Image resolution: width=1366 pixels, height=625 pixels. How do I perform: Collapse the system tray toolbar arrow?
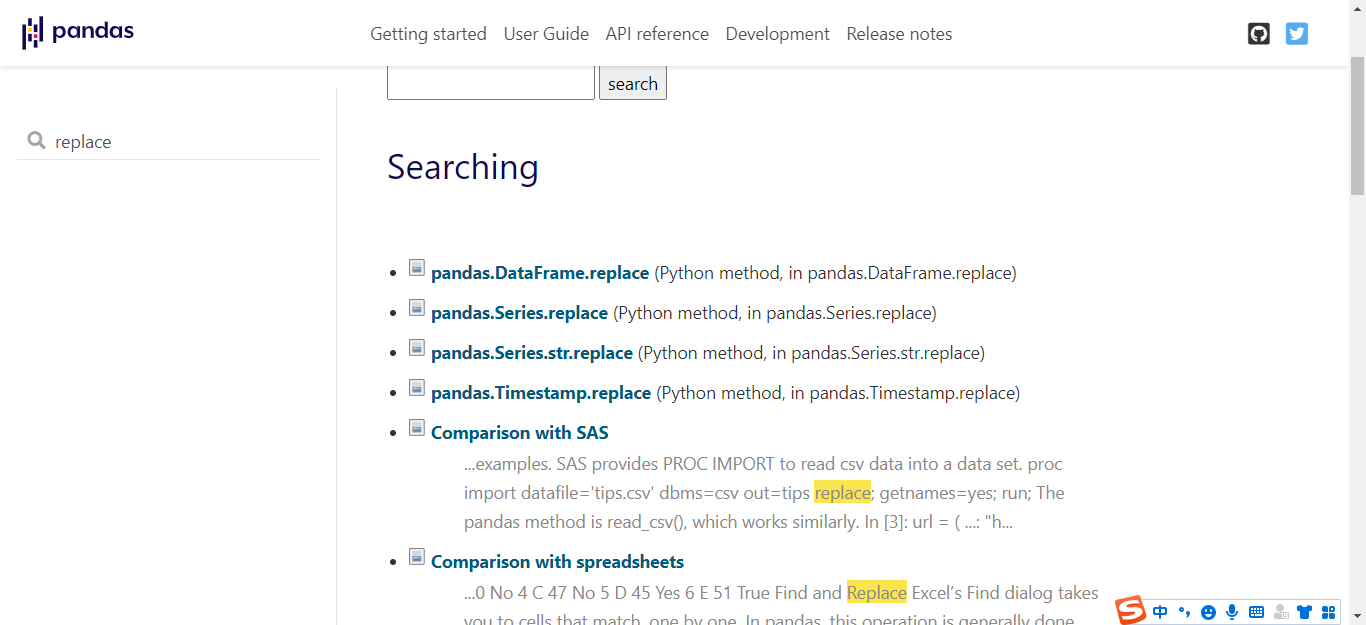[x=1356, y=617]
